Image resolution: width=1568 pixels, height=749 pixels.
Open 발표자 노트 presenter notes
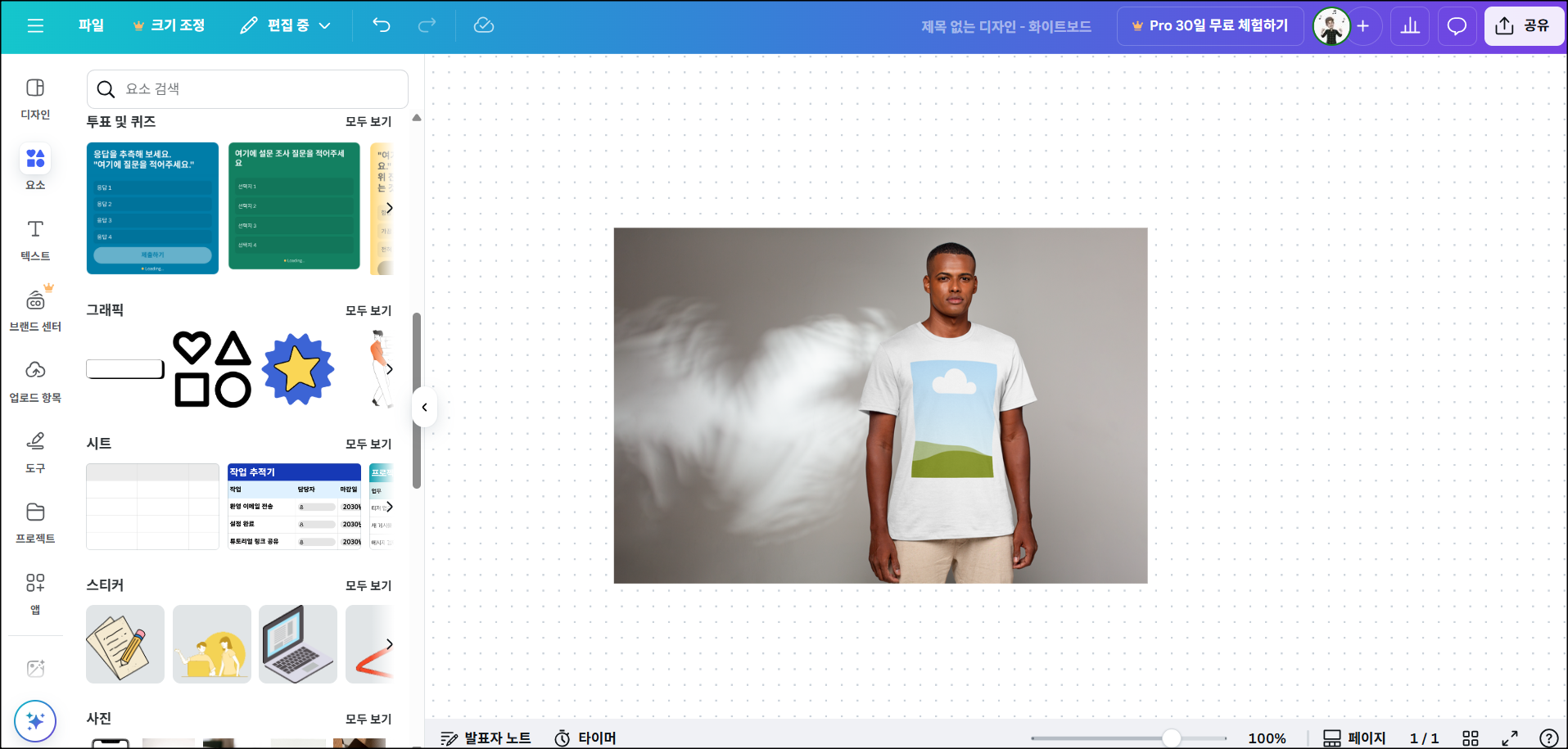[486, 738]
